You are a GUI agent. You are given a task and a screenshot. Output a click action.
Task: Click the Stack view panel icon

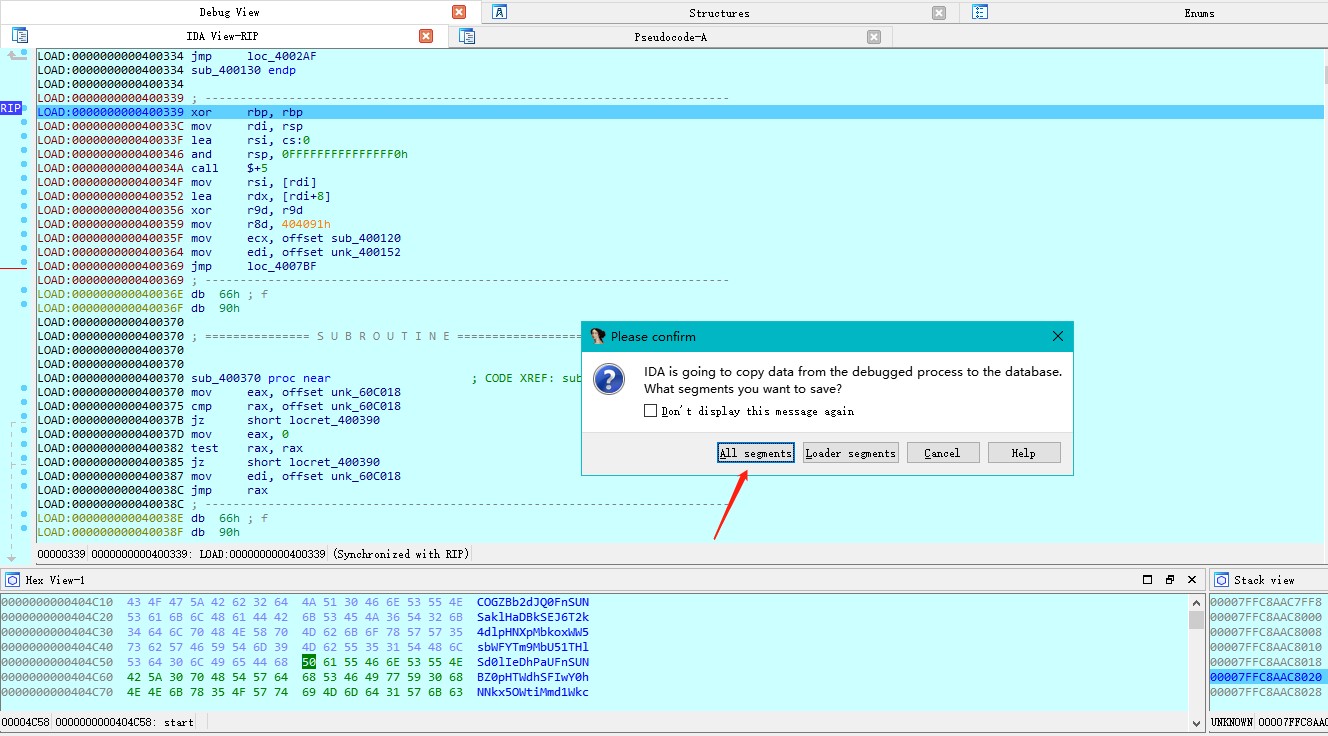[1221, 580]
